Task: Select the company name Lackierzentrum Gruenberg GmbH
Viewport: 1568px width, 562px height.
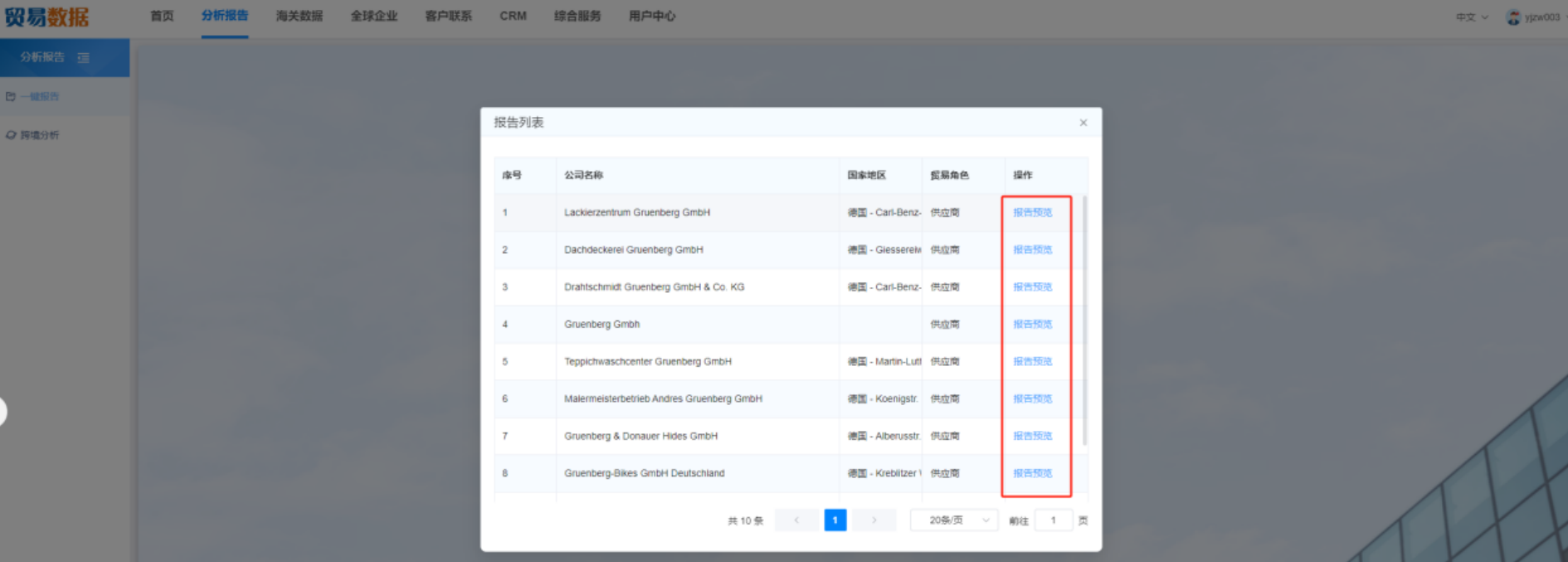Action: (637, 213)
